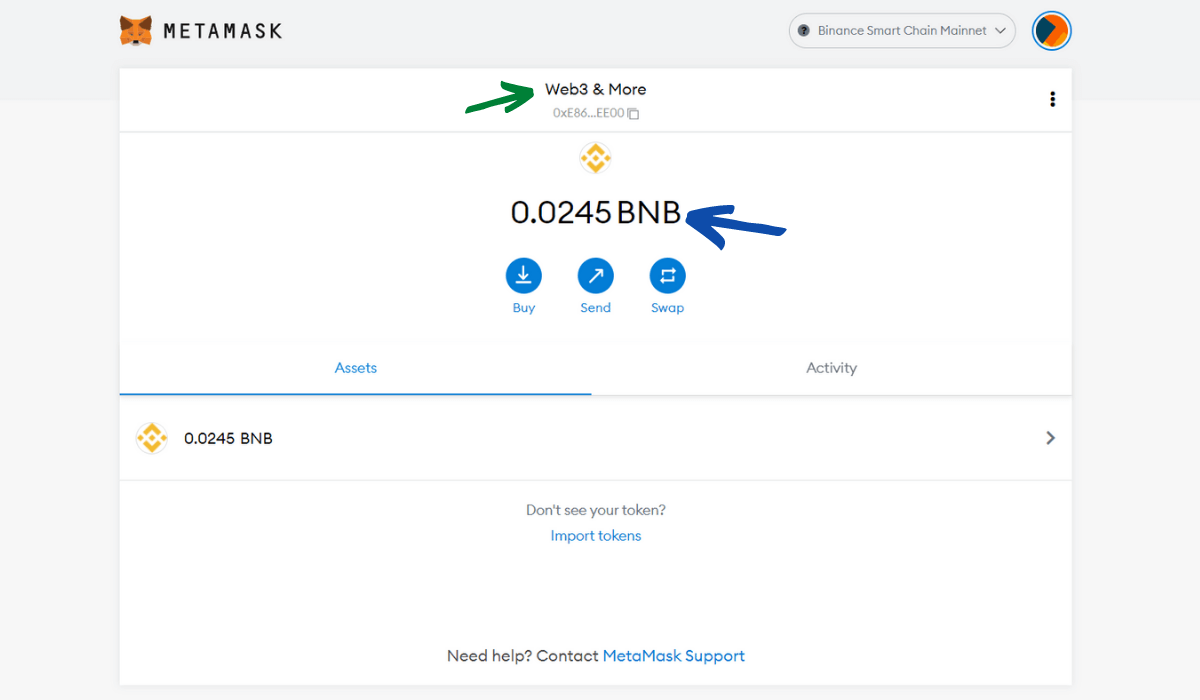
Task: Click the Swap arrows button
Action: 668,276
